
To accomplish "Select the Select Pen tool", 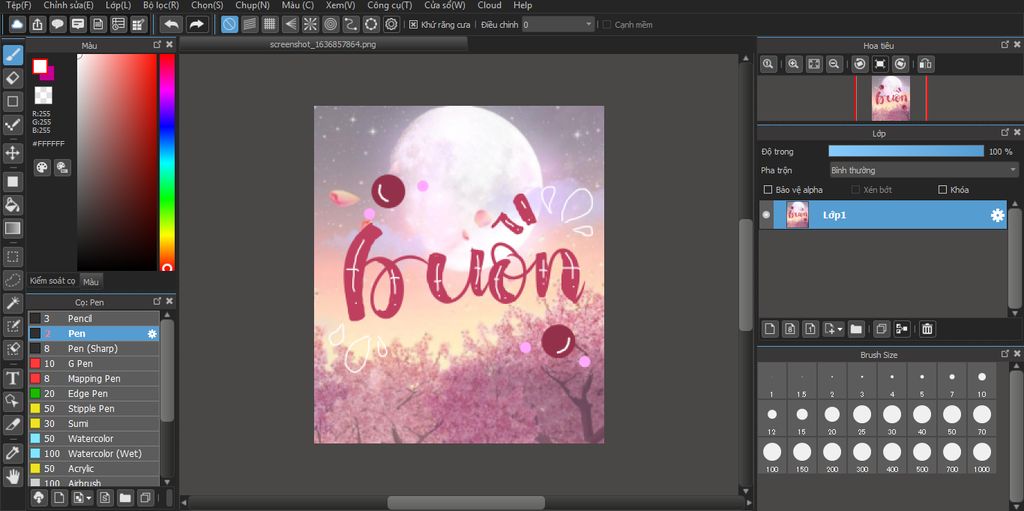I will coord(12,326).
